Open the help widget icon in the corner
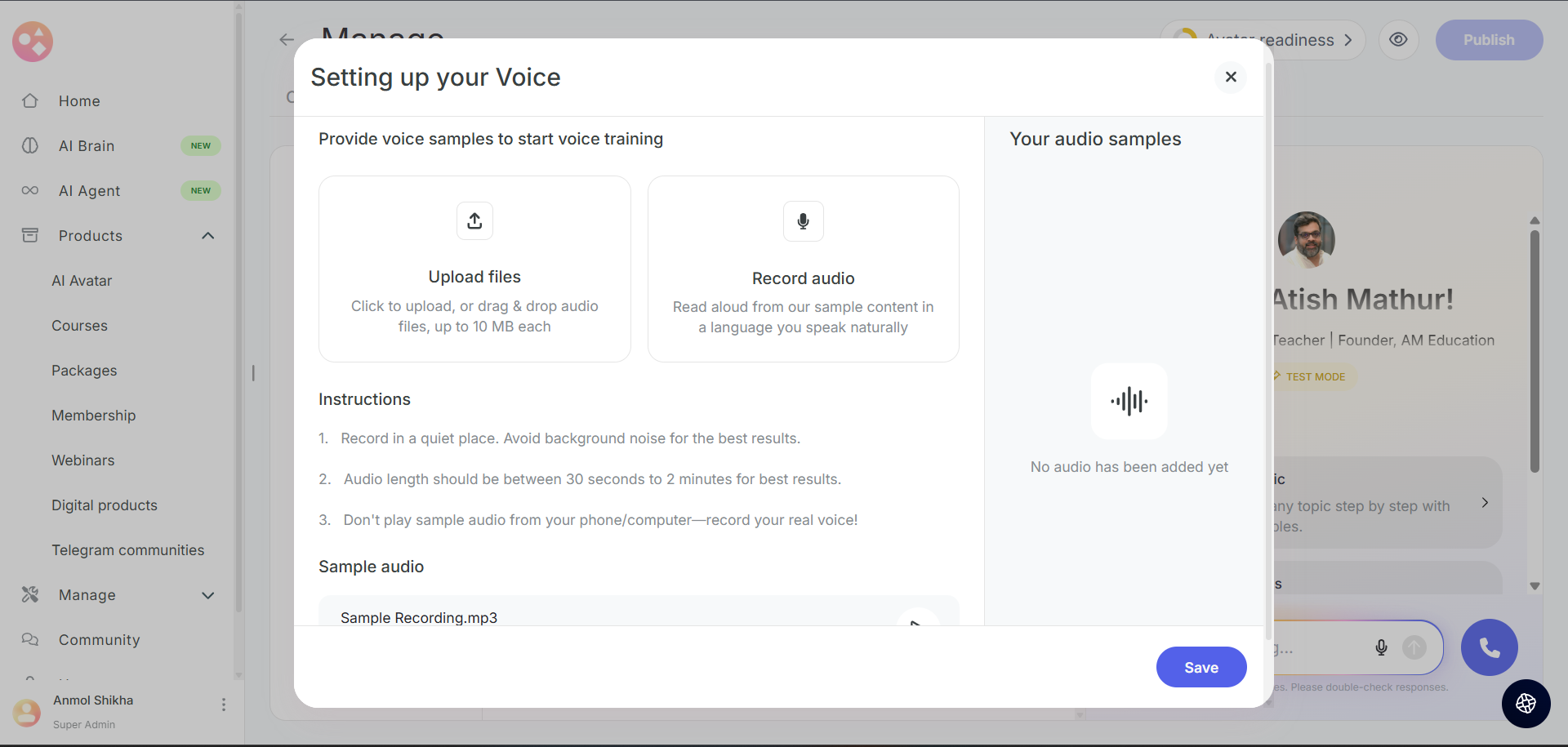The width and height of the screenshot is (1568, 747). (x=1526, y=703)
